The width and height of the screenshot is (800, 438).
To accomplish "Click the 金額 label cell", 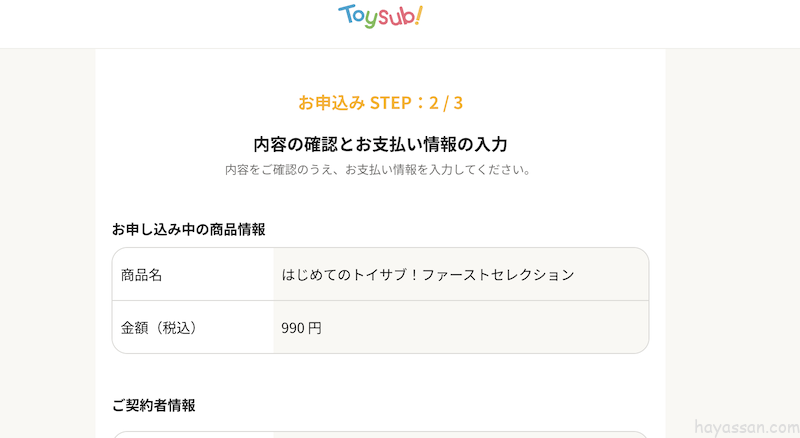I will [x=135, y=327].
